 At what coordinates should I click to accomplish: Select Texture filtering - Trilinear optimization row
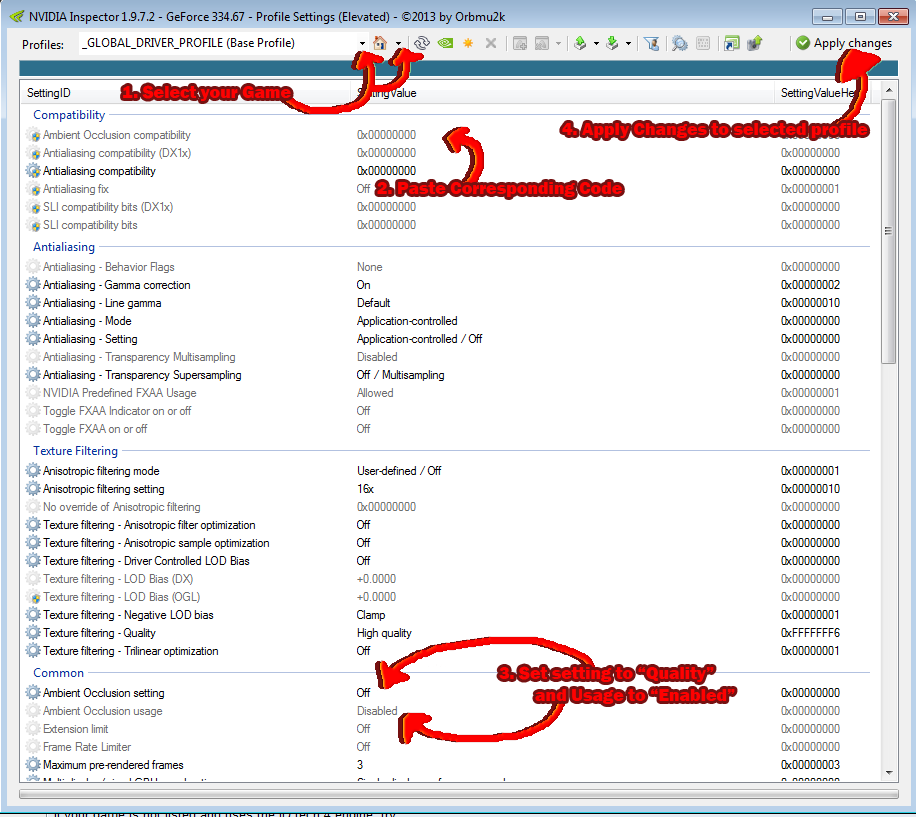click(x=130, y=651)
